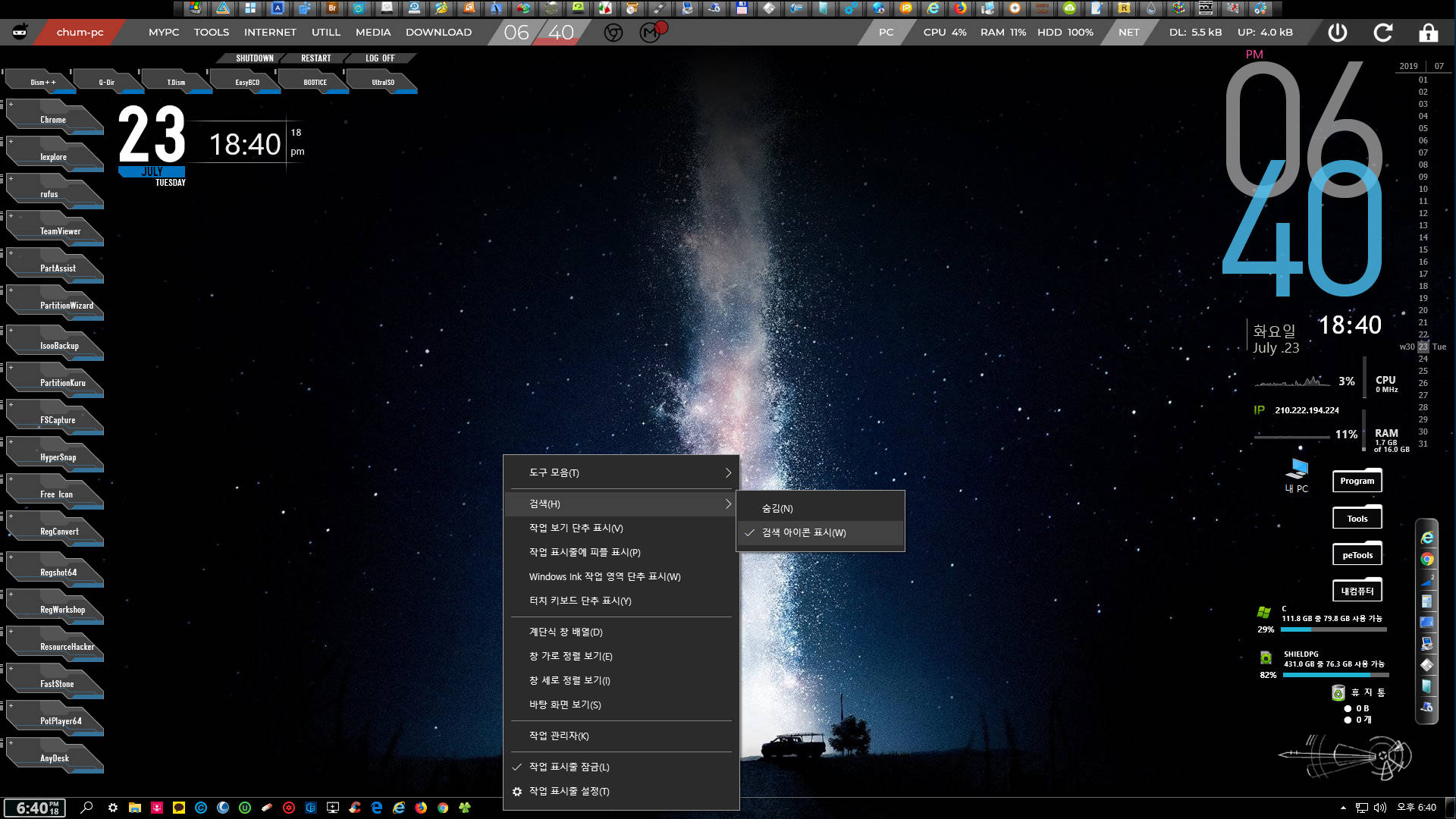Choose 창 세로 정렬 보기(I)
This screenshot has height=819, width=1456.
[x=622, y=680]
